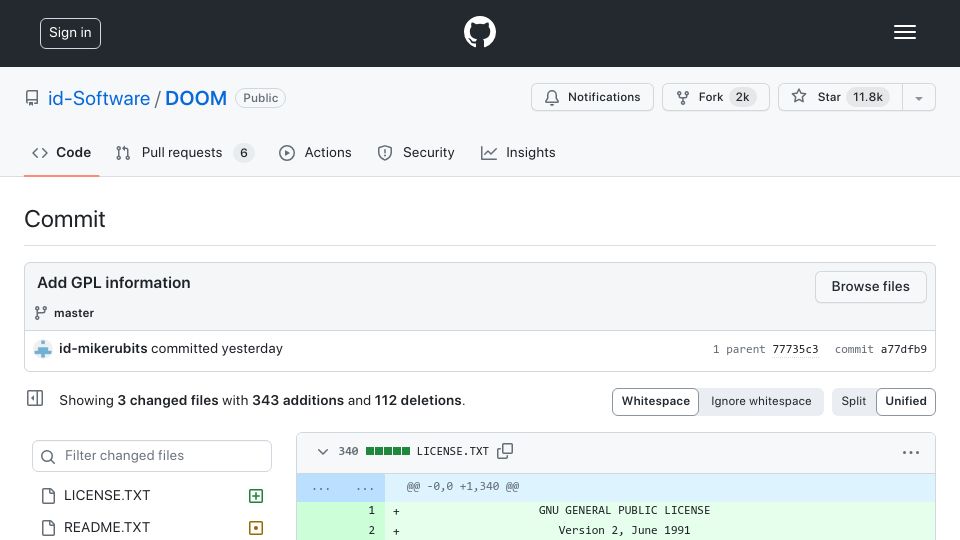
Task: Click the GitHub Octocat logo
Action: 479,32
